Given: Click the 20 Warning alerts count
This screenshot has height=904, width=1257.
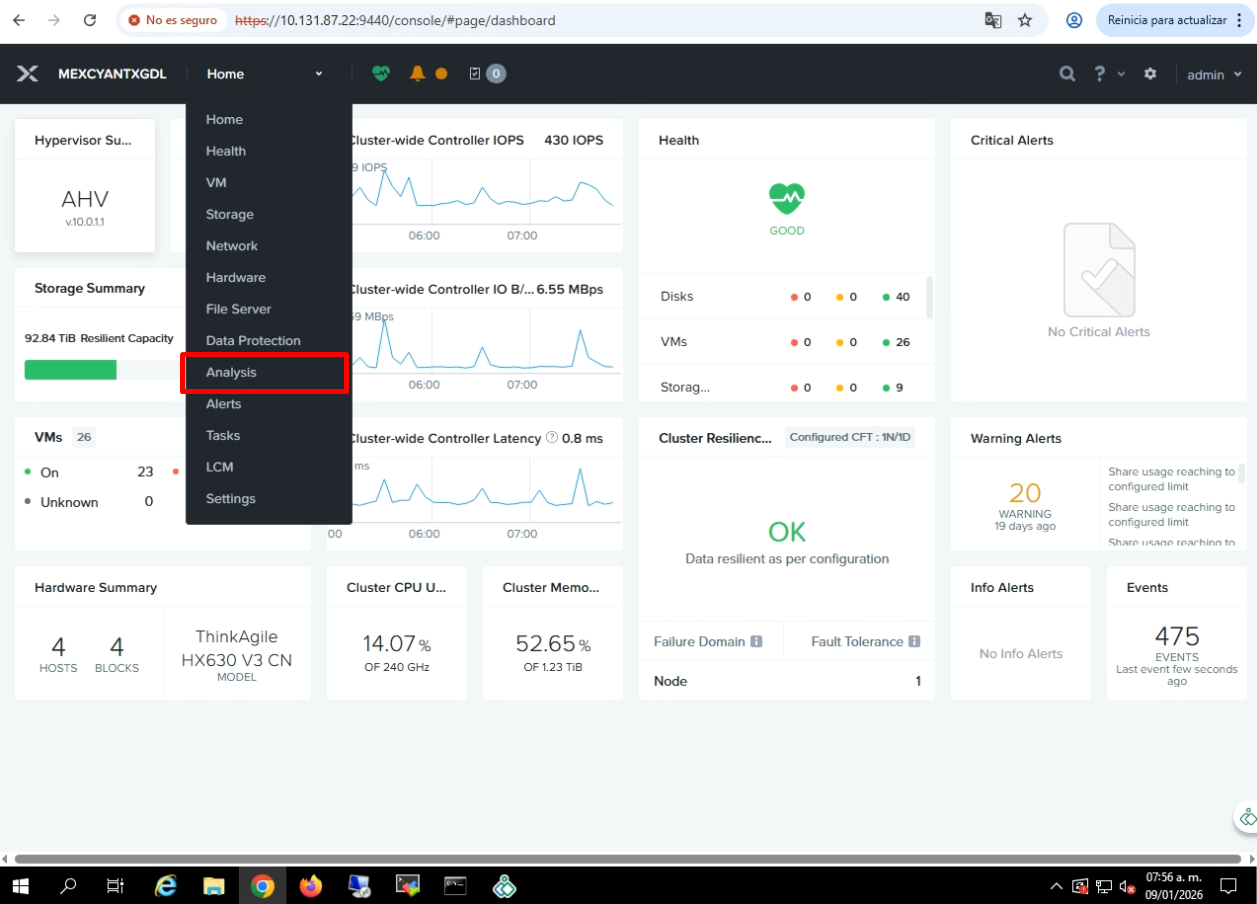Looking at the screenshot, I should pyautogui.click(x=1025, y=493).
